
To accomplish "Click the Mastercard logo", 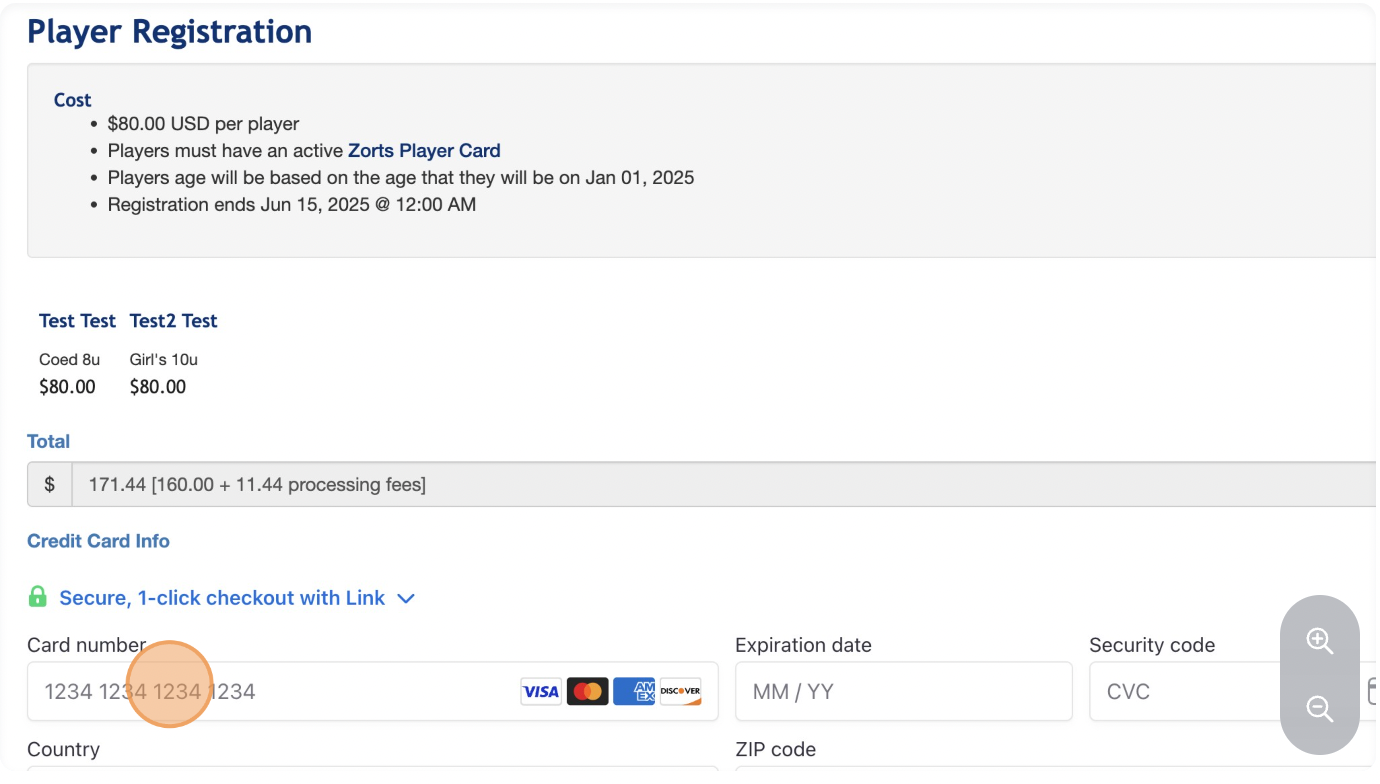I will (588, 691).
